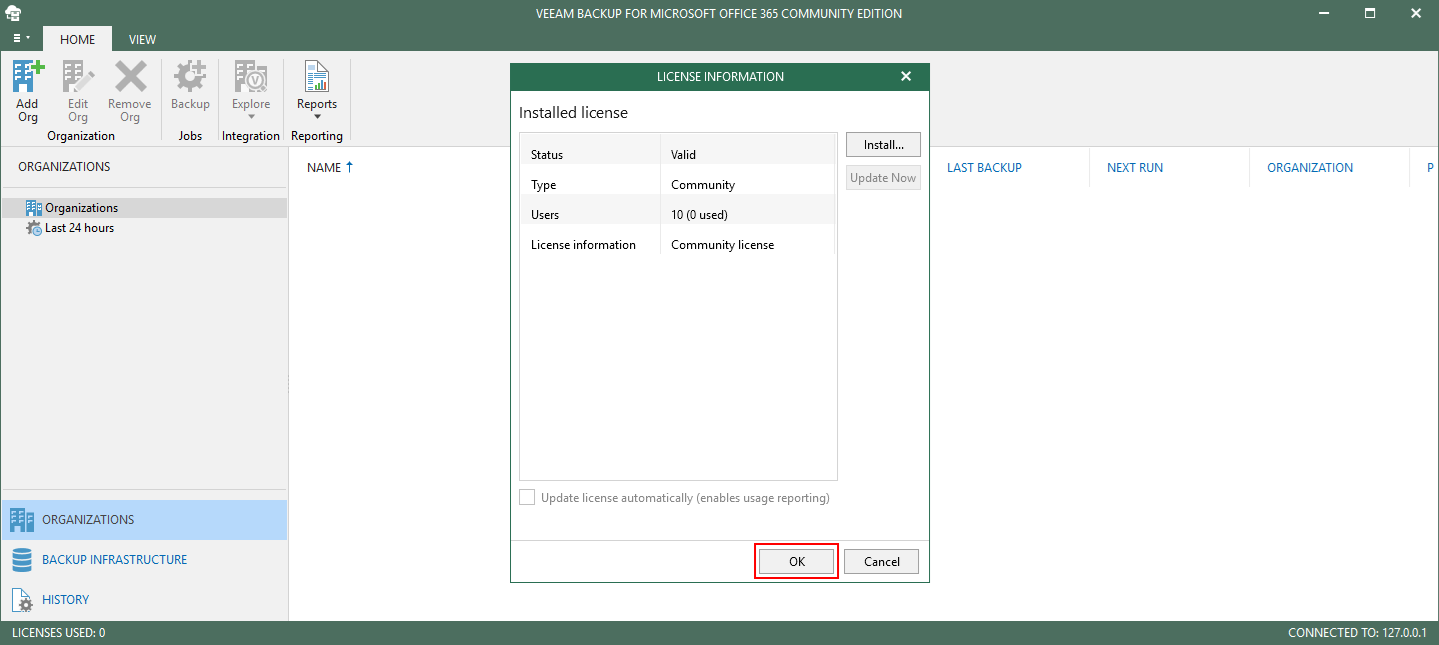This screenshot has height=645, width=1439.
Task: Switch to the VIEW ribbon tab
Action: [x=142, y=39]
